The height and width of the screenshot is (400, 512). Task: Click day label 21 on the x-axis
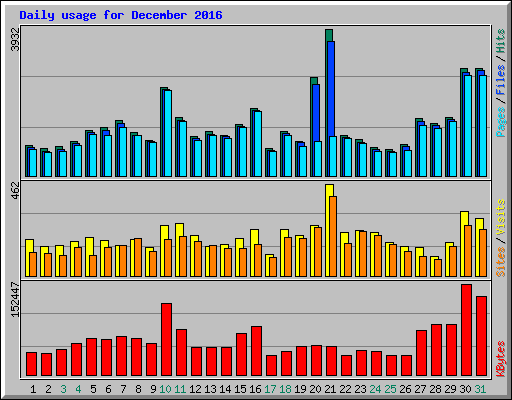330,389
